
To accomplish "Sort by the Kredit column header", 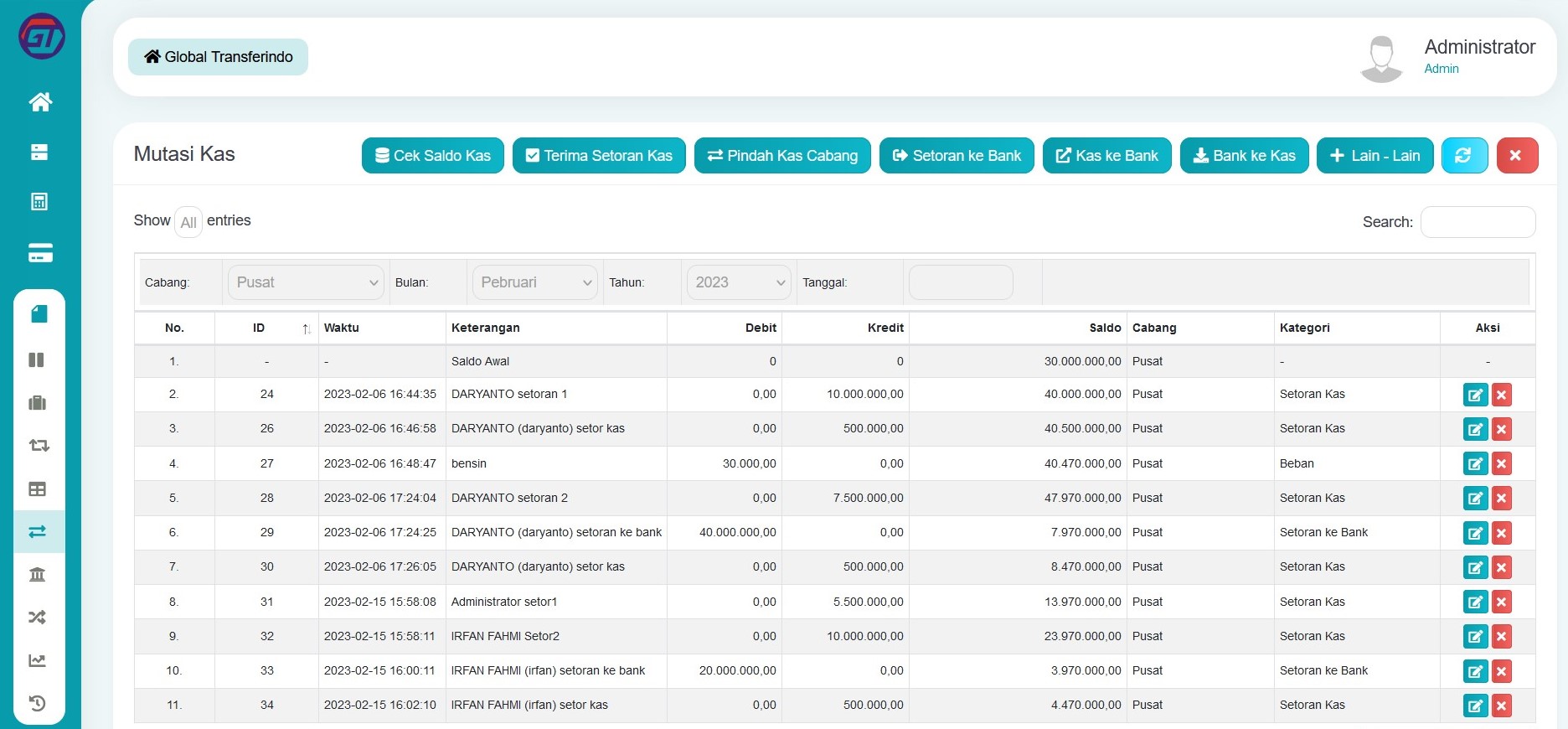I will click(845, 328).
